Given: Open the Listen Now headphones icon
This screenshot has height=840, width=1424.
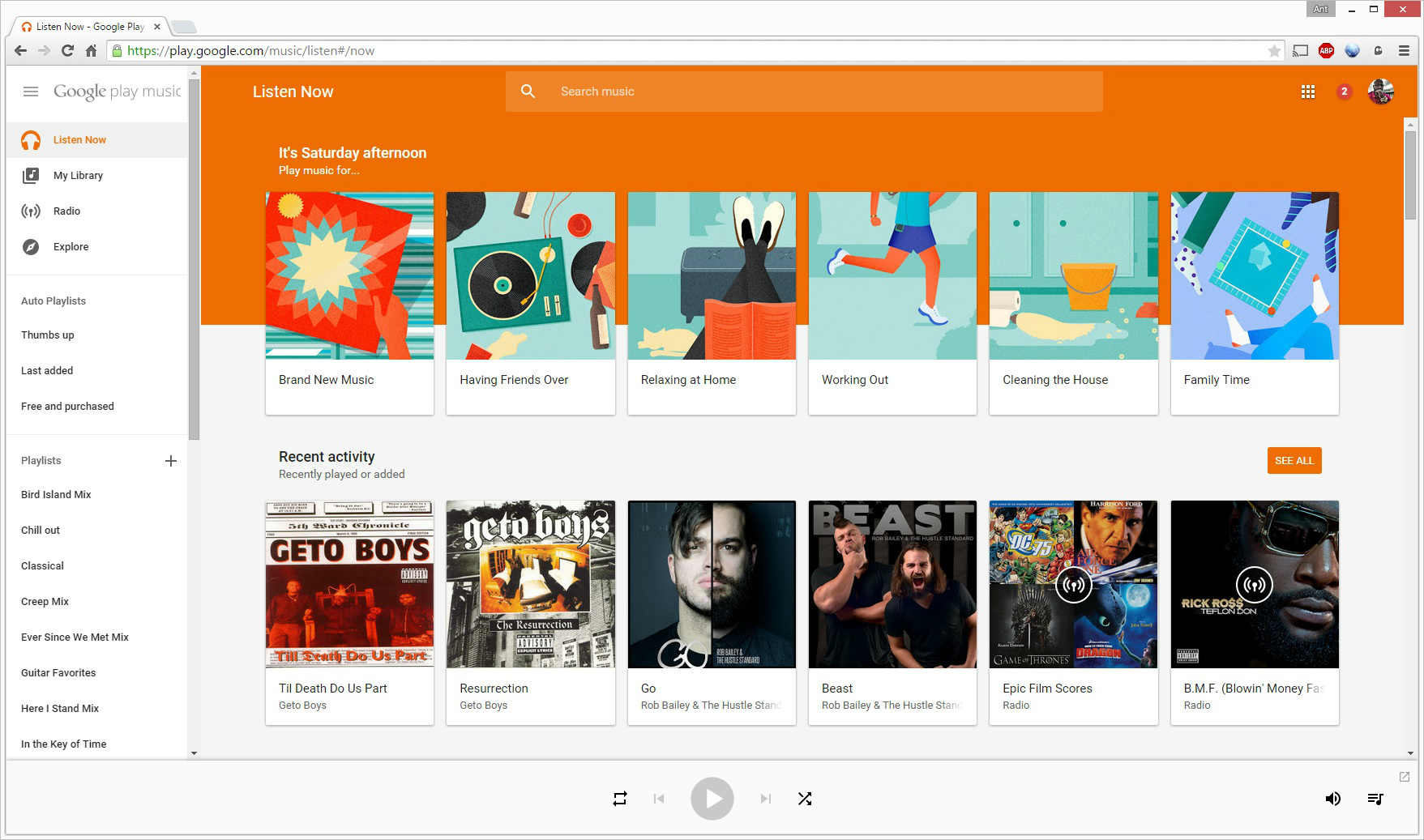Looking at the screenshot, I should tap(30, 139).
